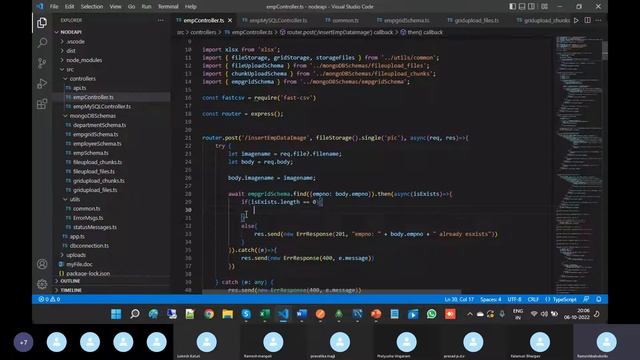The width and height of the screenshot is (640, 360).
Task: Open Word from taskbar
Action: (x=302, y=314)
